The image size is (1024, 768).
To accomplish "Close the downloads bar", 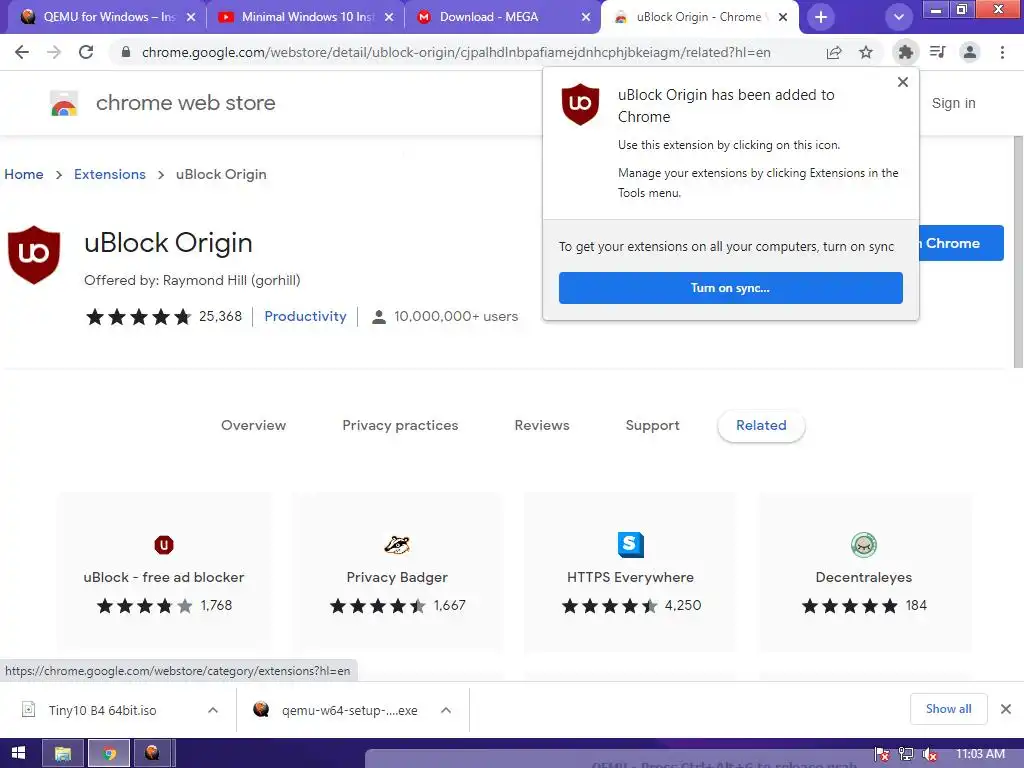I will pyautogui.click(x=1006, y=709).
